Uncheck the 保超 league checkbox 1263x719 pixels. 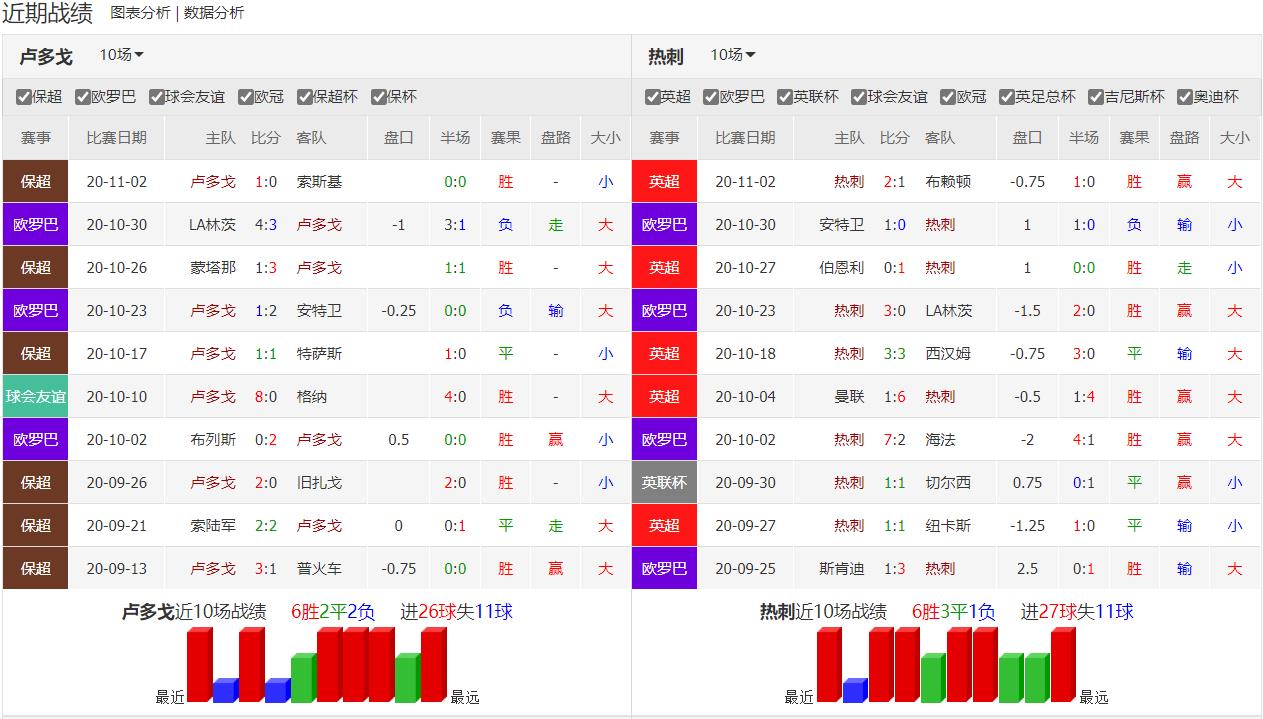pos(24,97)
